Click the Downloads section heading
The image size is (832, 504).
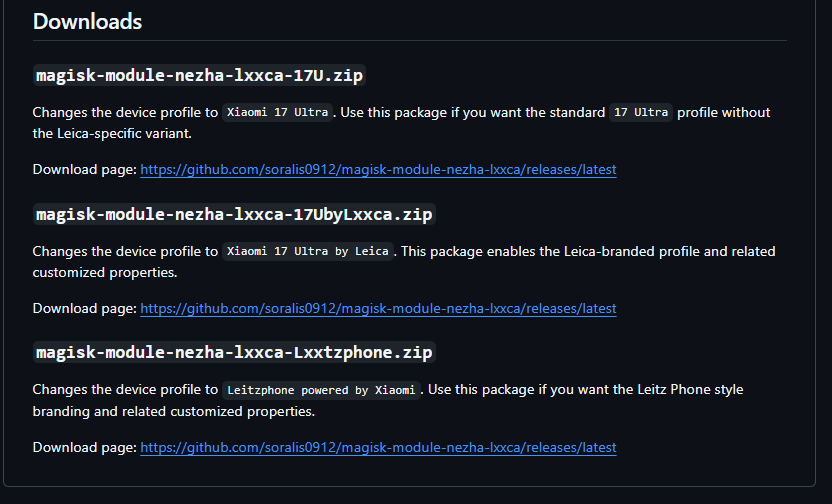(x=87, y=22)
